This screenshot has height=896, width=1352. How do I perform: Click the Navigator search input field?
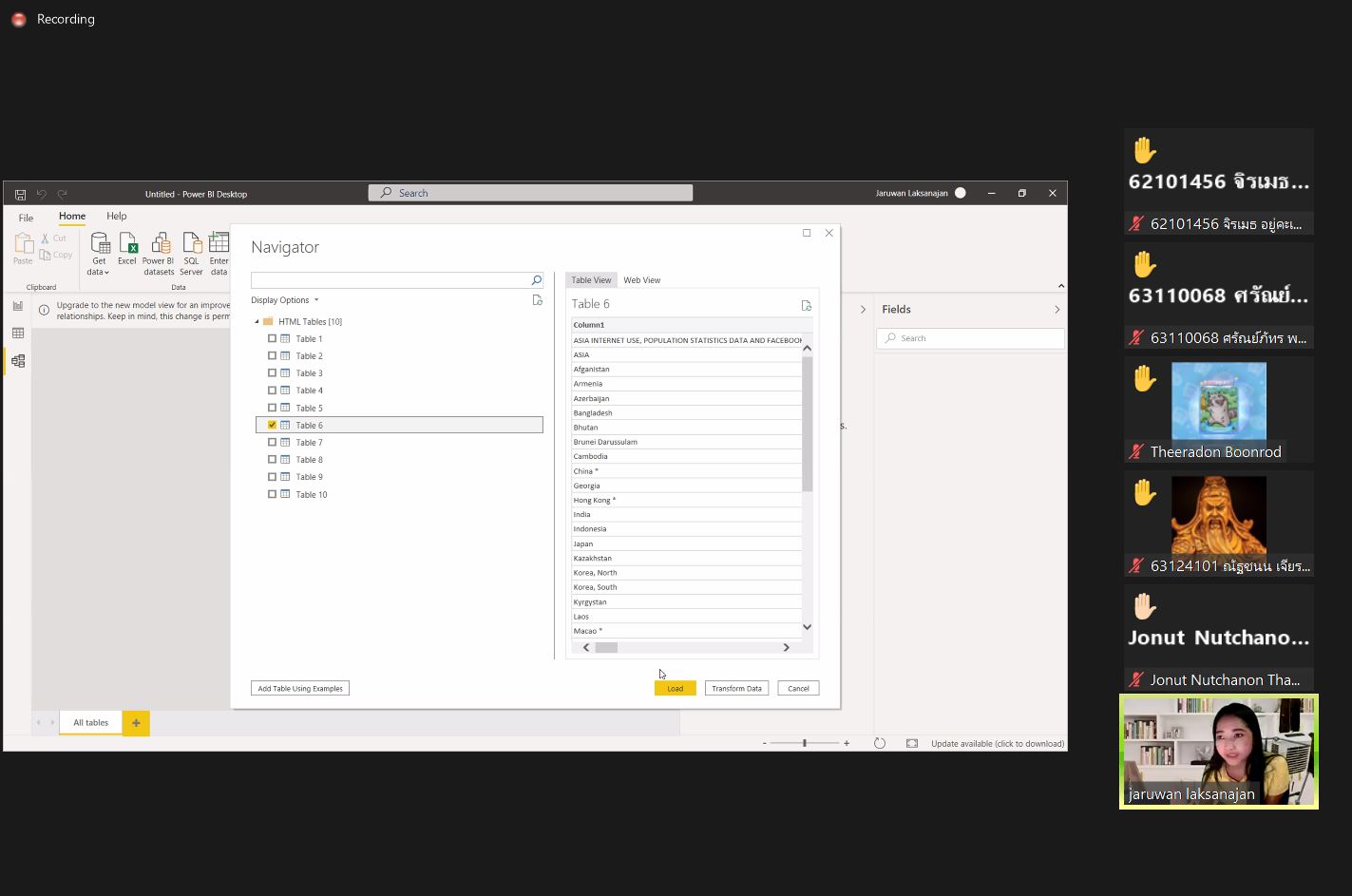(390, 280)
